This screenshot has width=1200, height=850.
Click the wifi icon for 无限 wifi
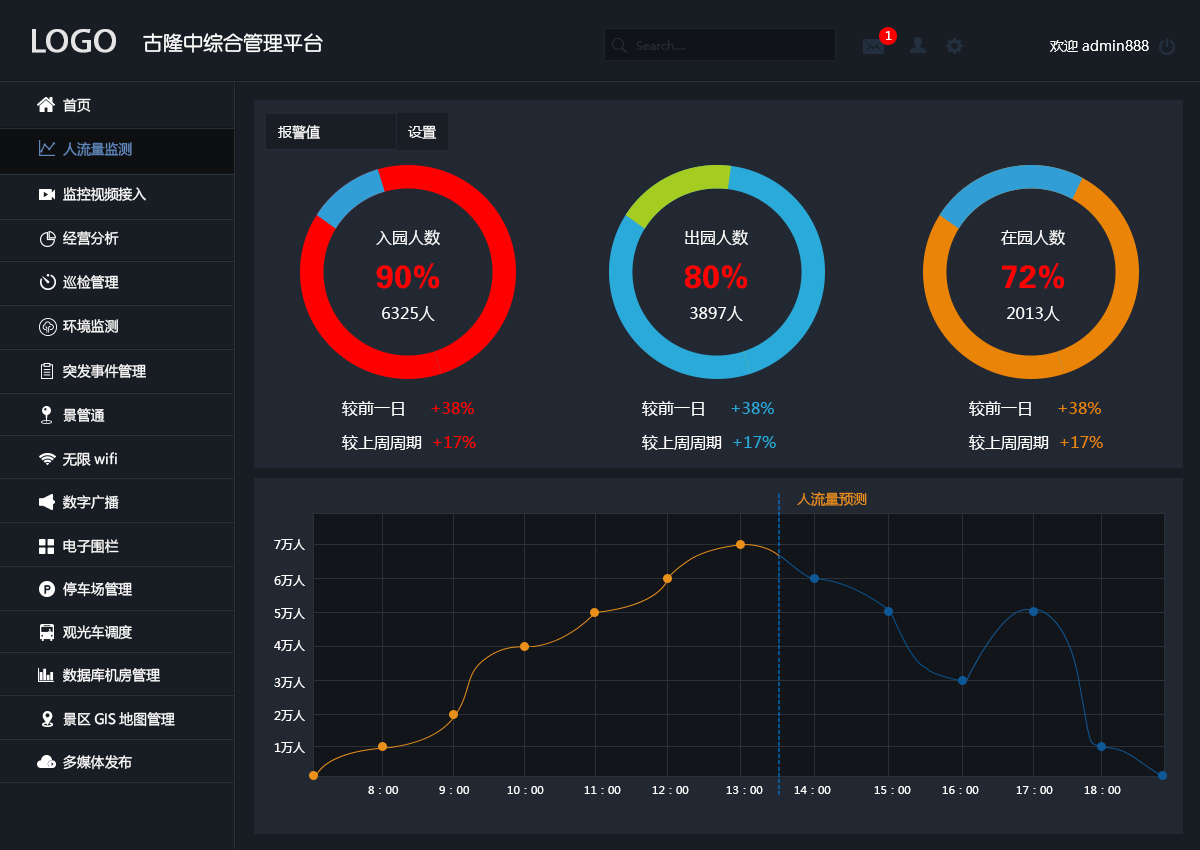click(x=47, y=459)
